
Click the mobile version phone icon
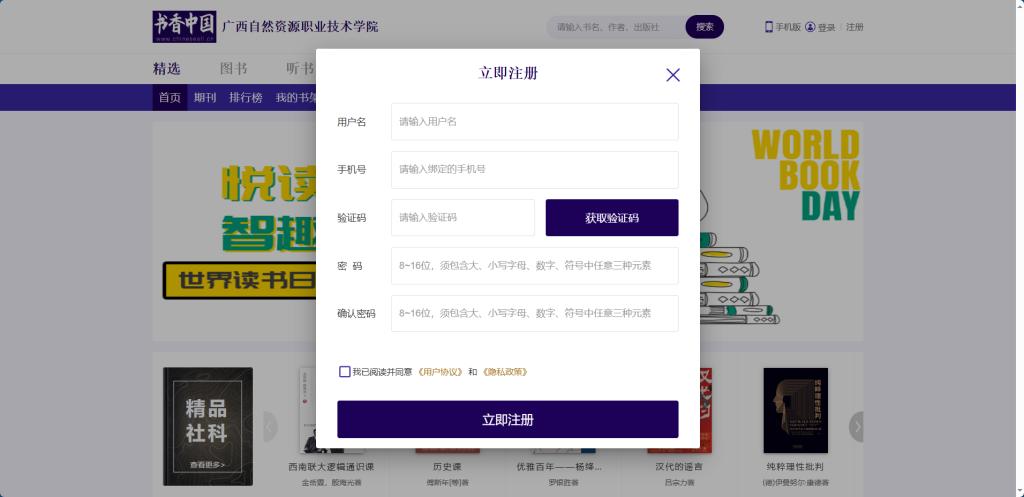coord(769,27)
